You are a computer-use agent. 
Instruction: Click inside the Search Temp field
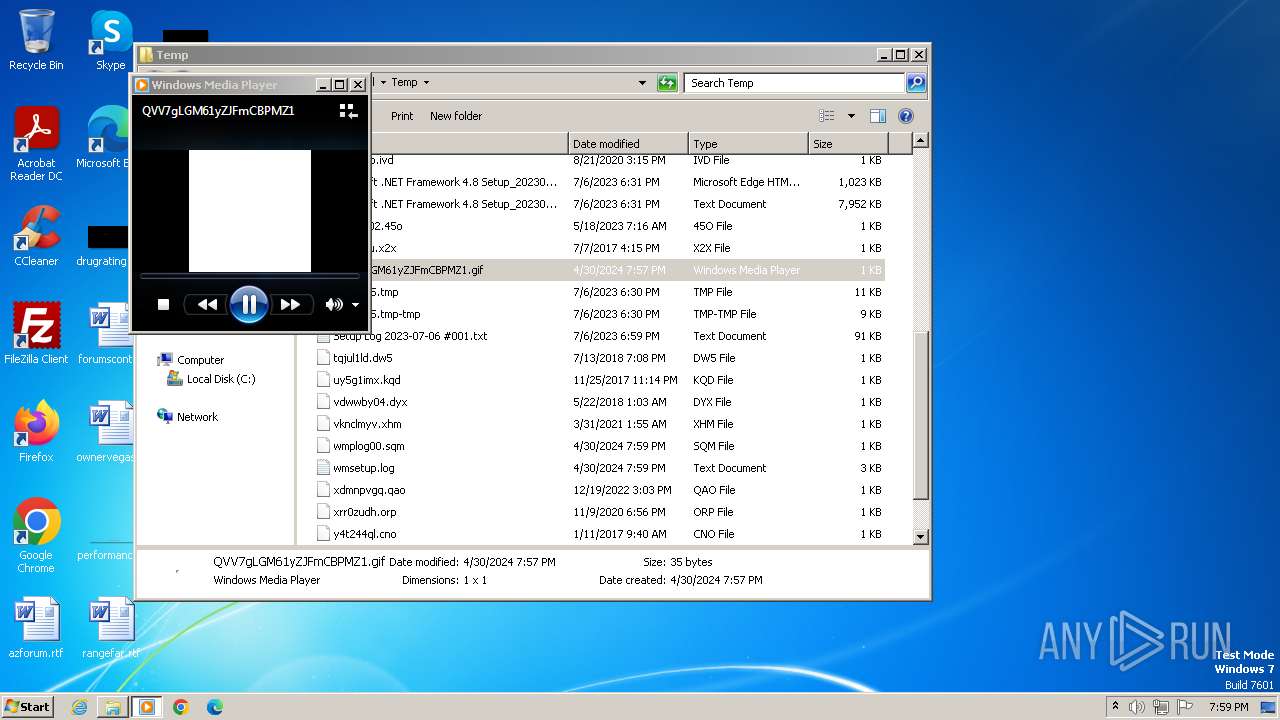click(795, 83)
